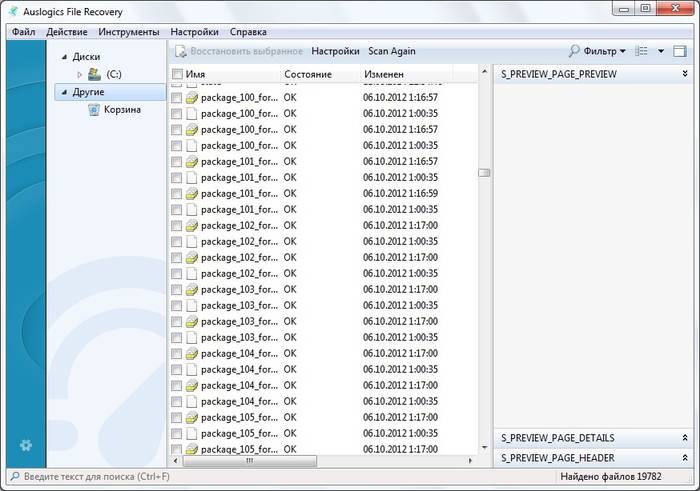
Task: Click the Фильтр magnifier icon
Action: click(575, 51)
